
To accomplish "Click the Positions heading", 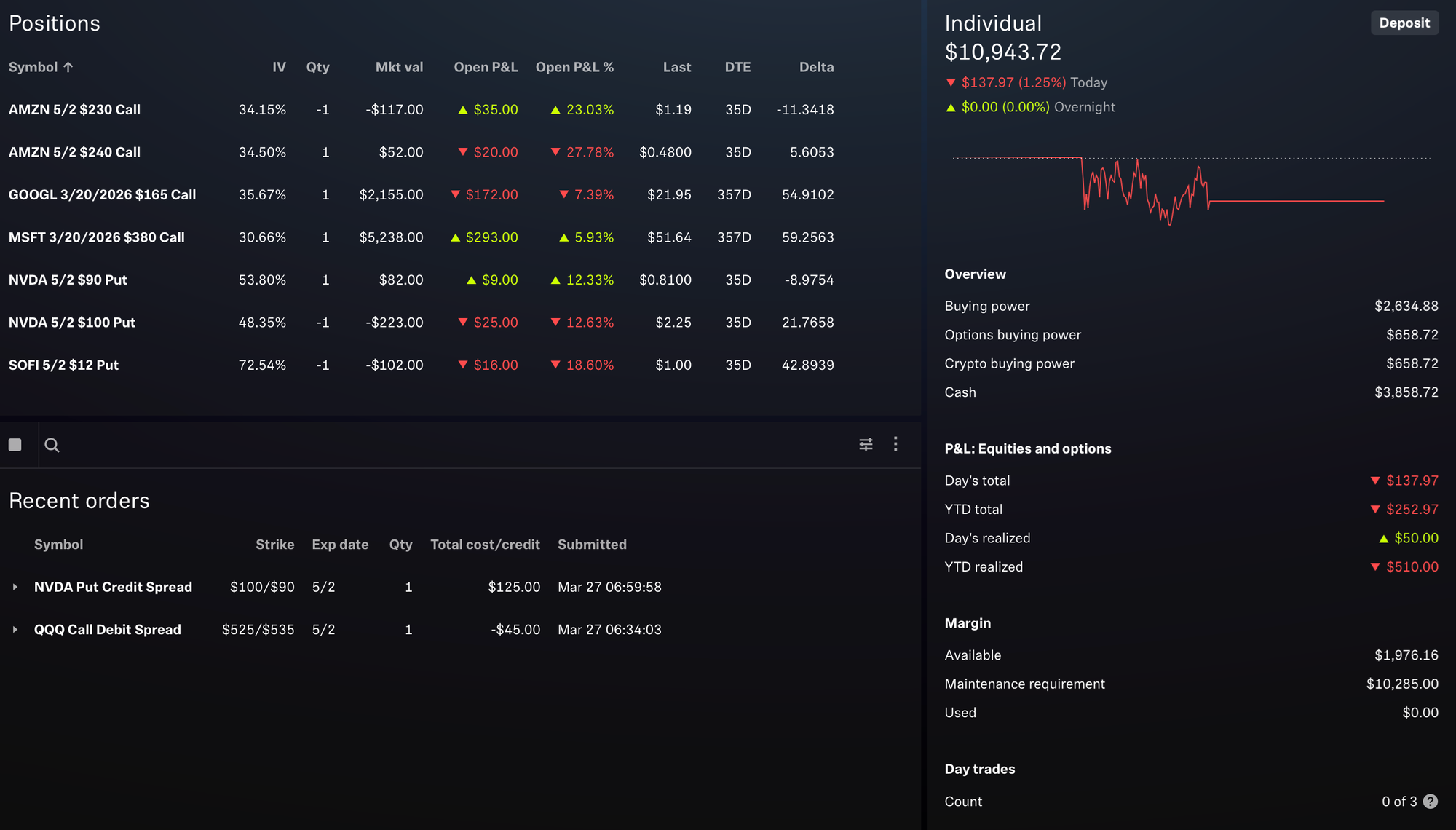I will click(x=54, y=23).
